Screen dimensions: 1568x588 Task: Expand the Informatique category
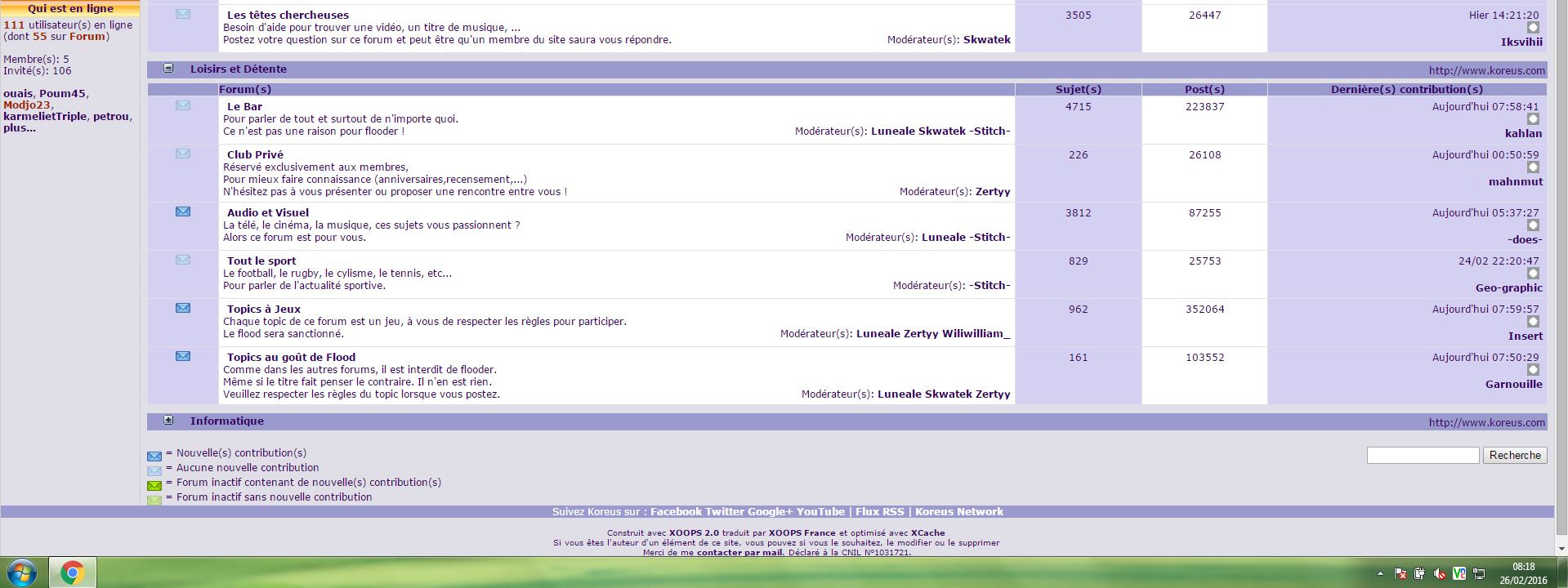pyautogui.click(x=168, y=421)
